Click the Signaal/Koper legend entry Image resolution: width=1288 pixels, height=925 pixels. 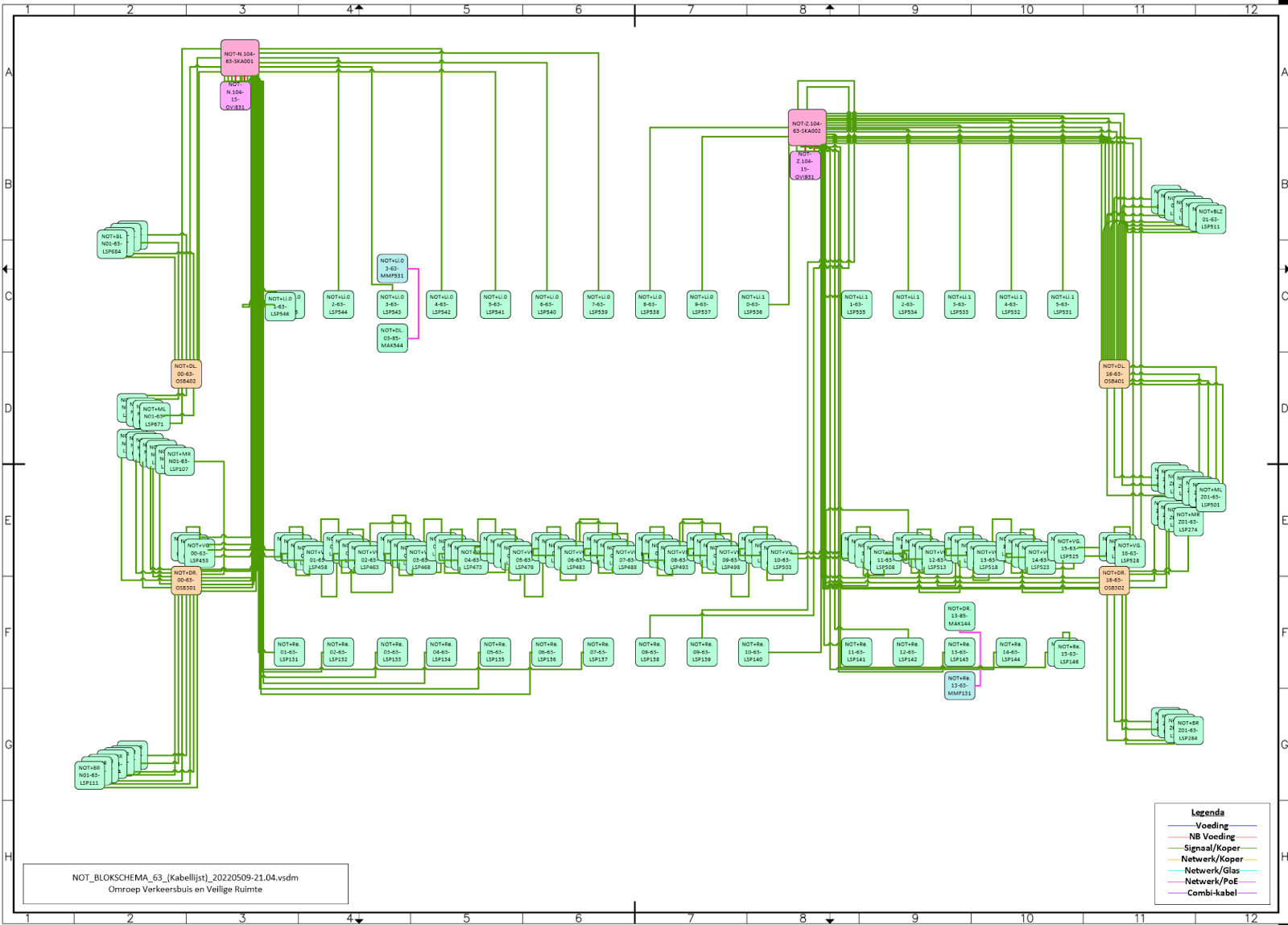click(1212, 848)
